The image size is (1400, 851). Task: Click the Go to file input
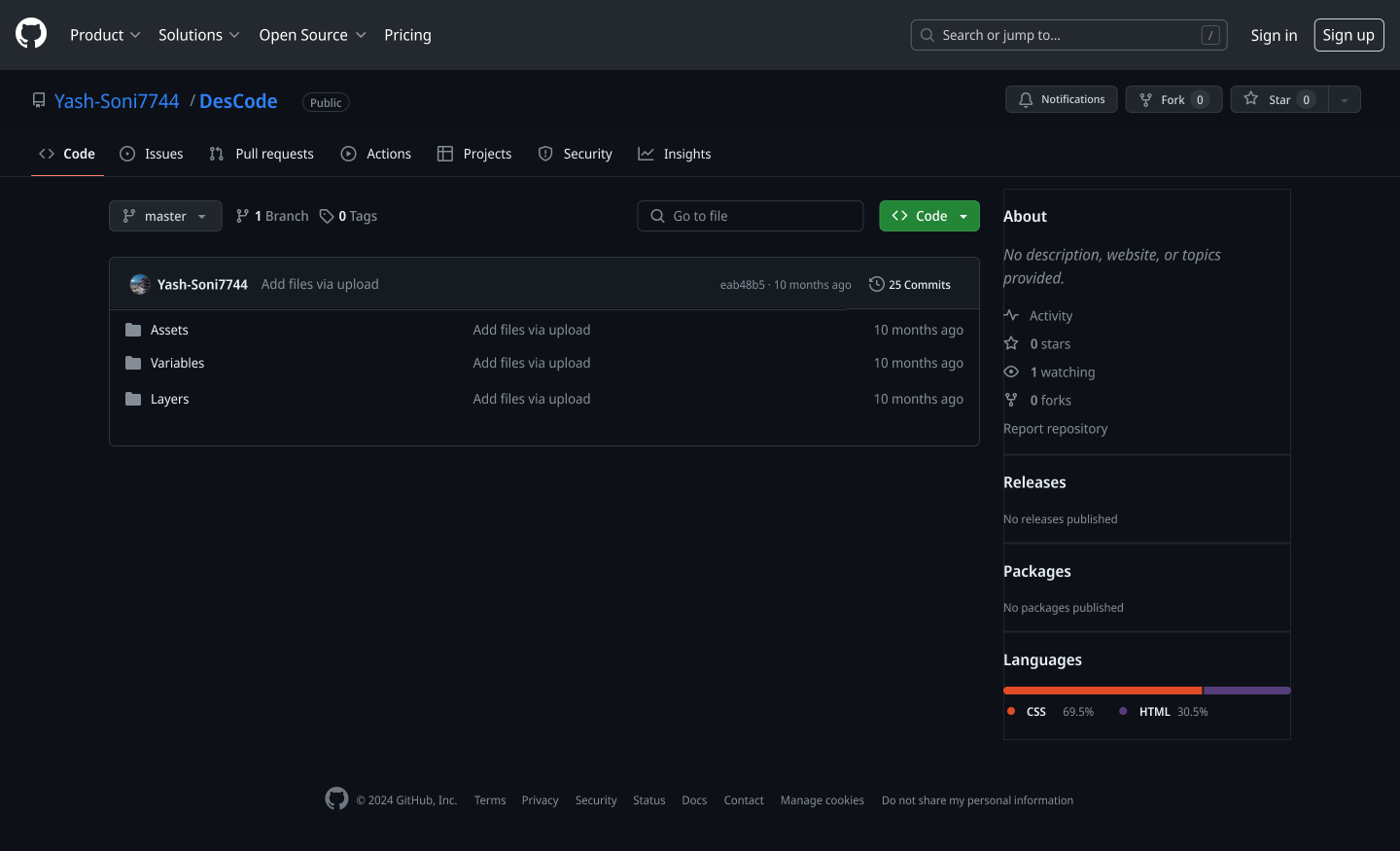(x=751, y=216)
